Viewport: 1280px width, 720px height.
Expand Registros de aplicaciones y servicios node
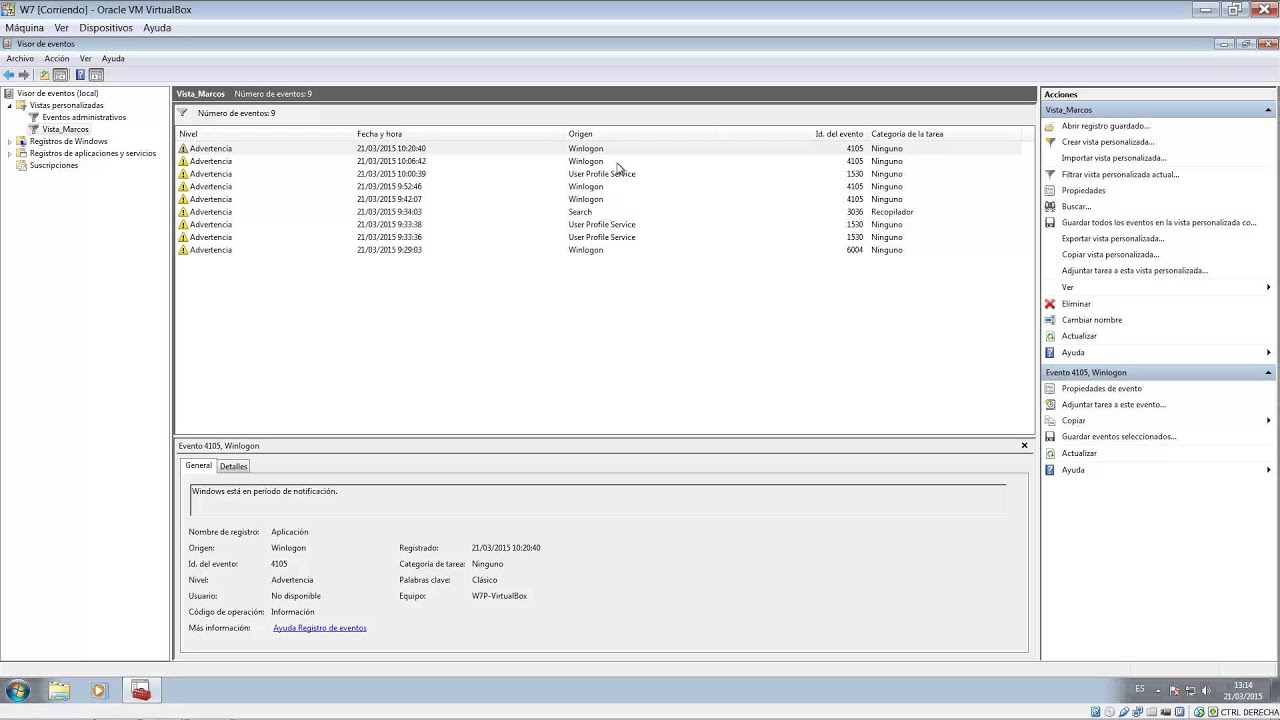(10, 153)
